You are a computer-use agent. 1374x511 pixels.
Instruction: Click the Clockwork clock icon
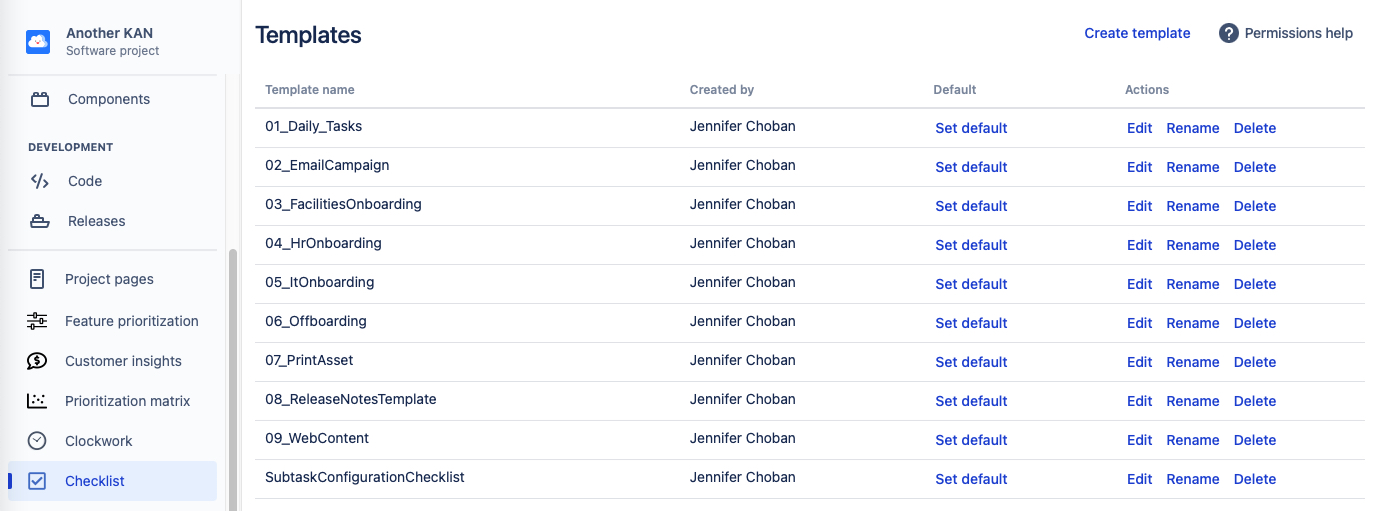pyautogui.click(x=37, y=441)
